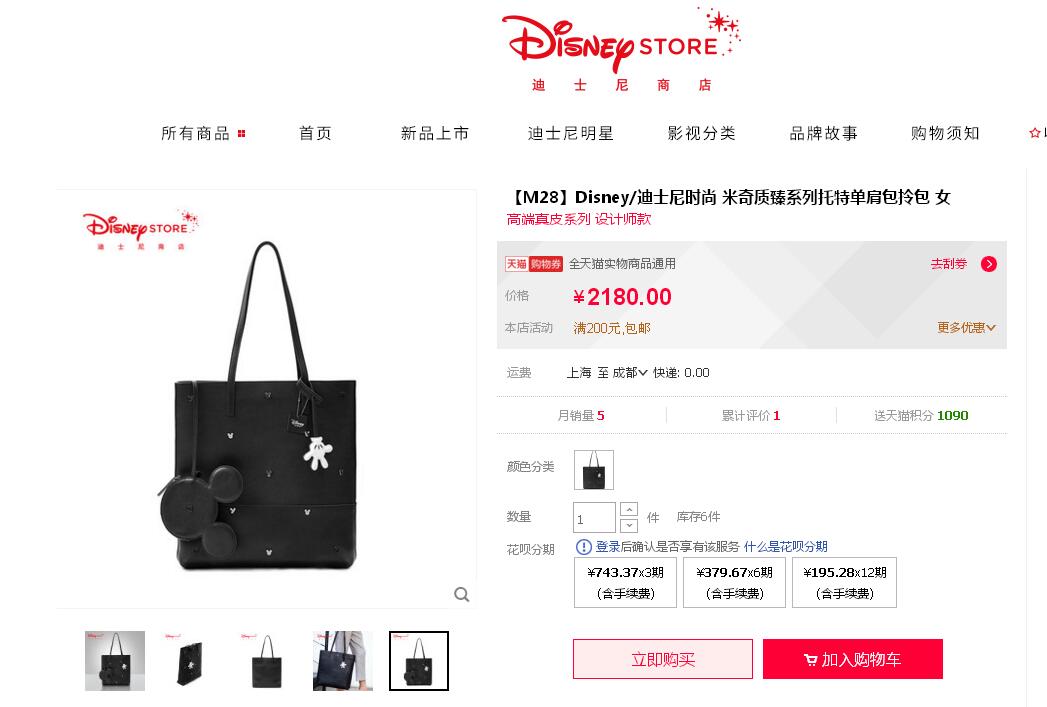
Task: Click the Disney Store logo header
Action: [x=621, y=50]
